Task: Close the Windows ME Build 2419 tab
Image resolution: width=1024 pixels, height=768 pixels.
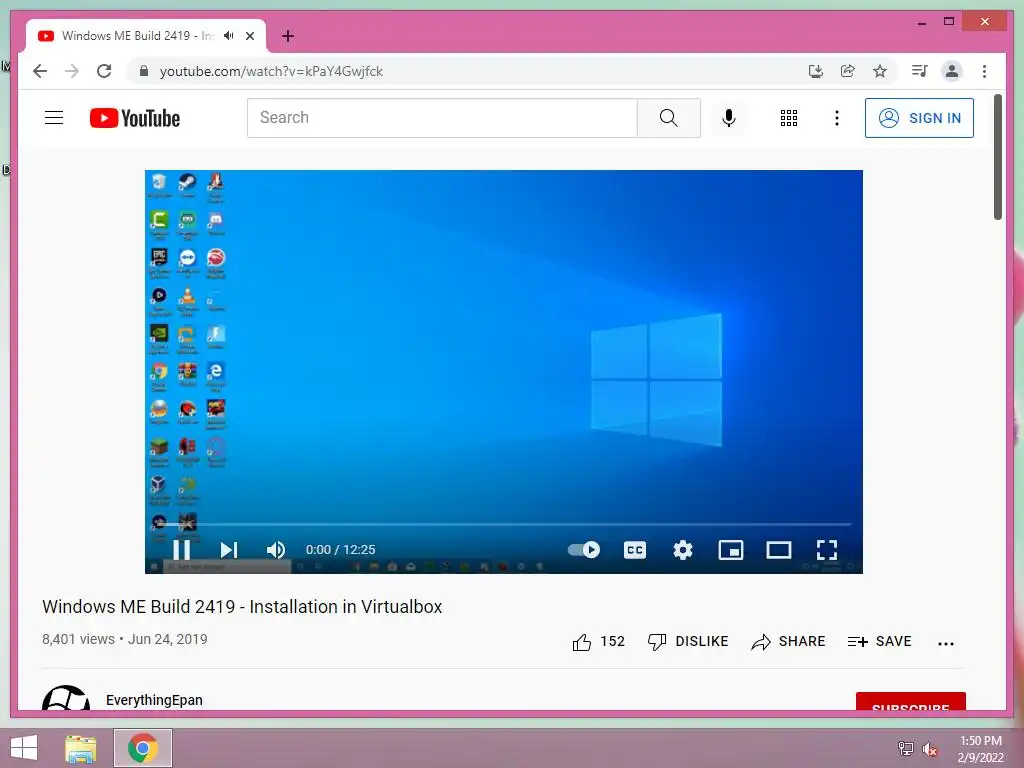Action: [250, 36]
